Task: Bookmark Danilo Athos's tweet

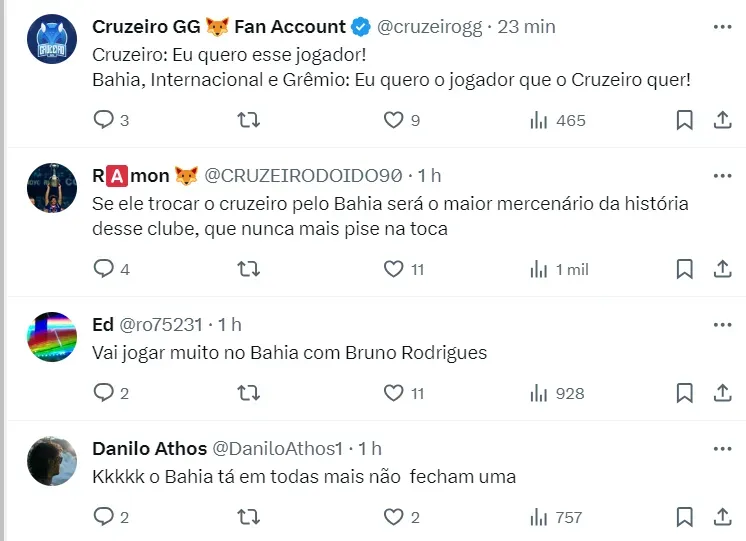Action: point(684,517)
